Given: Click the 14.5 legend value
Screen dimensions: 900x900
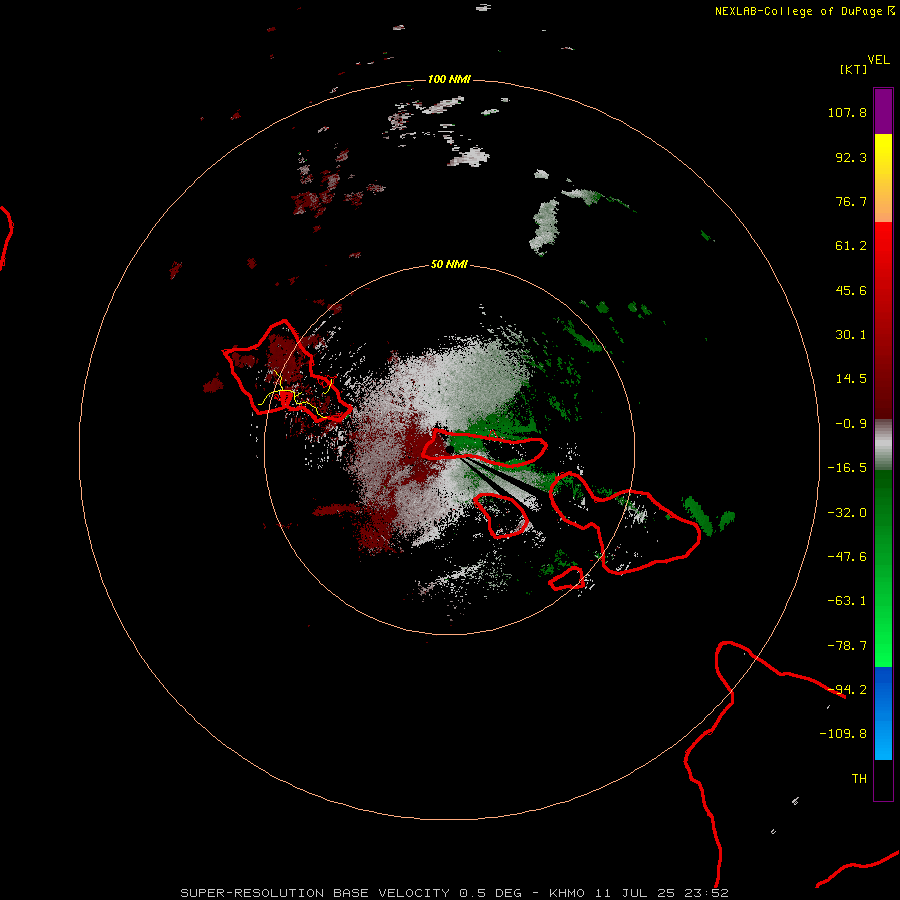Looking at the screenshot, I should tap(851, 379).
